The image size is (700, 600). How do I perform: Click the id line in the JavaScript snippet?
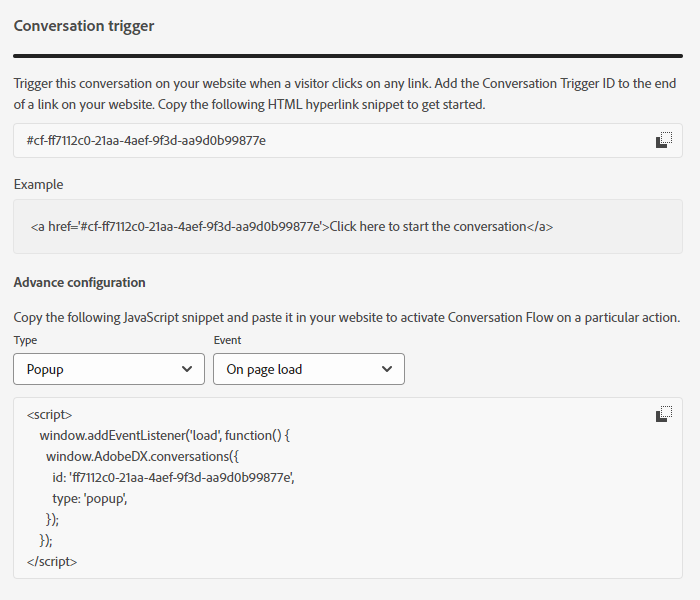click(173, 477)
